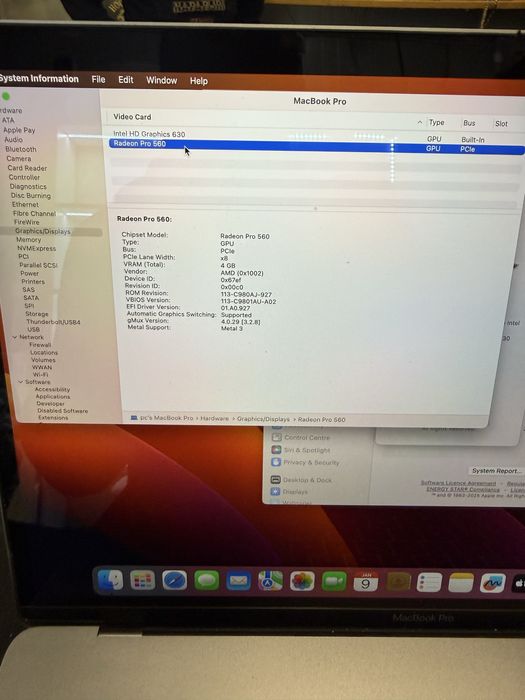Image resolution: width=525 pixels, height=700 pixels.
Task: Select Printers in the sidebar
Action: (x=33, y=282)
